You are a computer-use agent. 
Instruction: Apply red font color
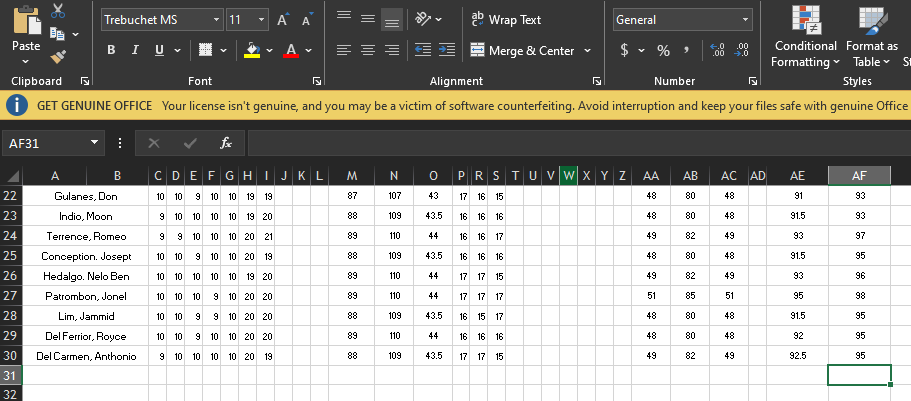point(291,51)
